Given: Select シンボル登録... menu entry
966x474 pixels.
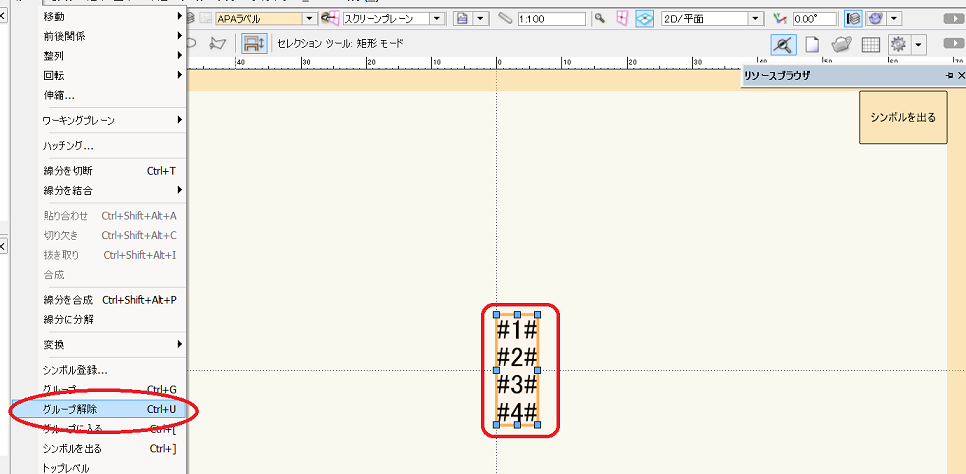Looking at the screenshot, I should [75, 369].
